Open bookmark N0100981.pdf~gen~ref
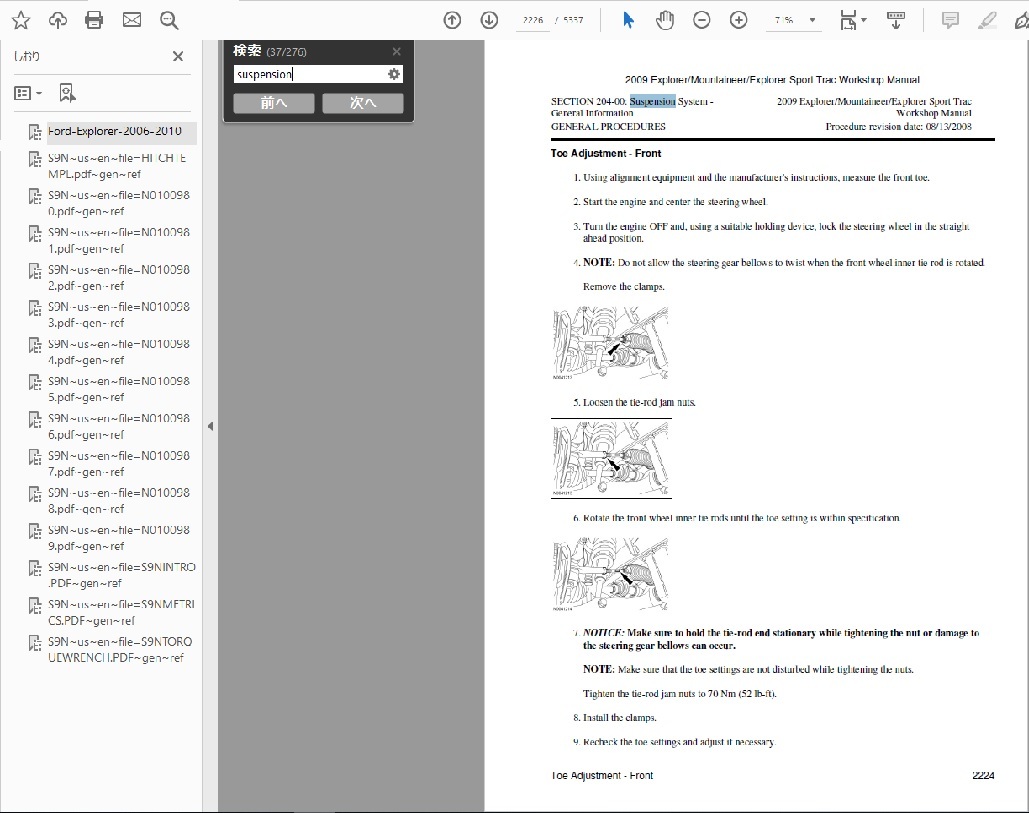Image resolution: width=1029 pixels, height=813 pixels. click(x=119, y=240)
